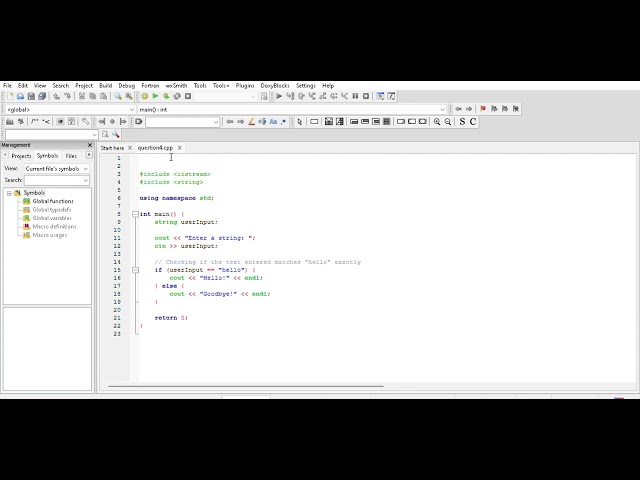640x480 pixels.
Task: Open the DoxyBlocks menu
Action: [275, 86]
